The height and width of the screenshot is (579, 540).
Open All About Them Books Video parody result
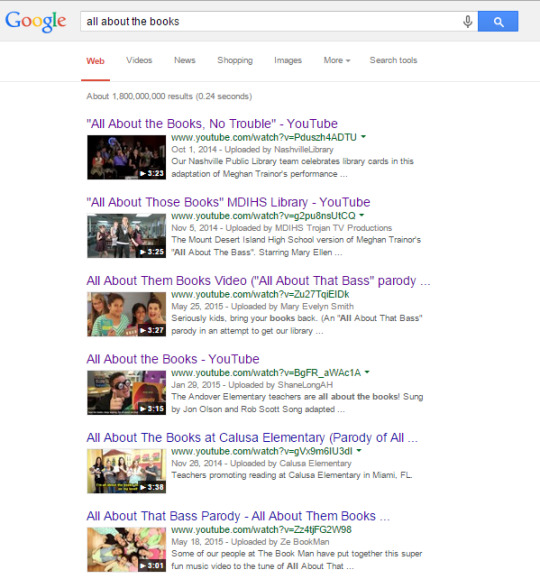(258, 281)
